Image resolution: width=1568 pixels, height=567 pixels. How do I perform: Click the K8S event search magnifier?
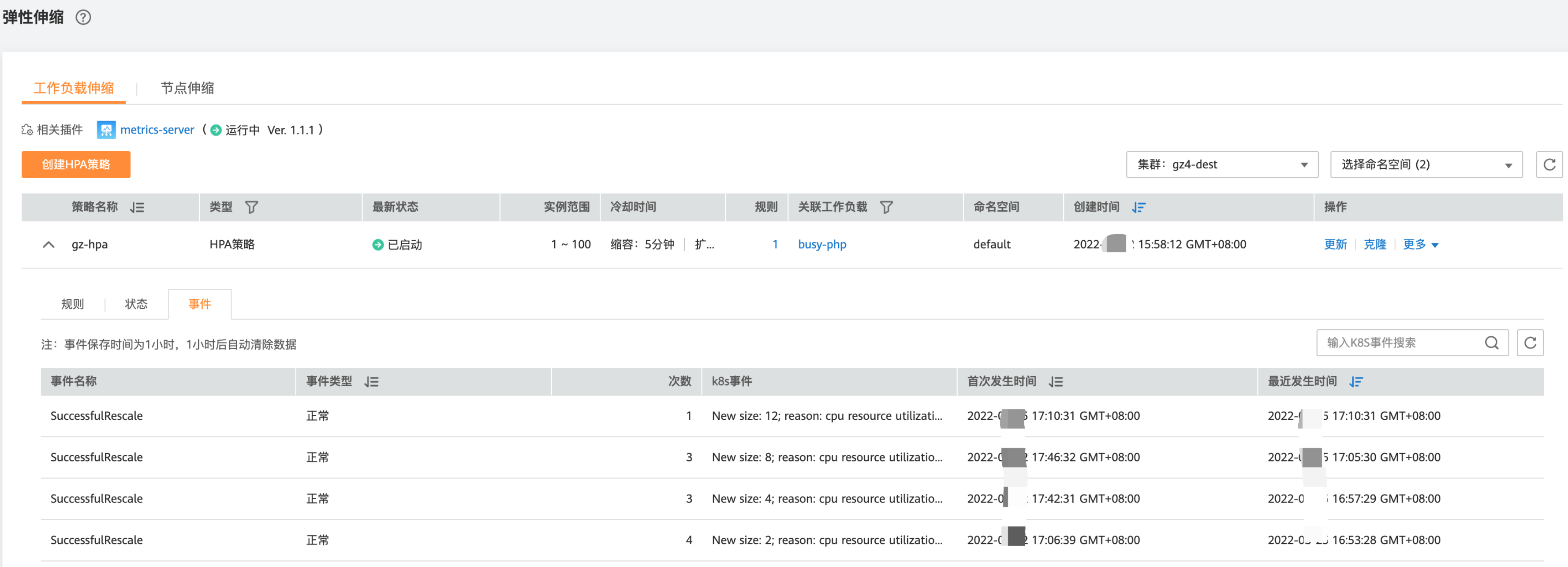click(x=1491, y=343)
